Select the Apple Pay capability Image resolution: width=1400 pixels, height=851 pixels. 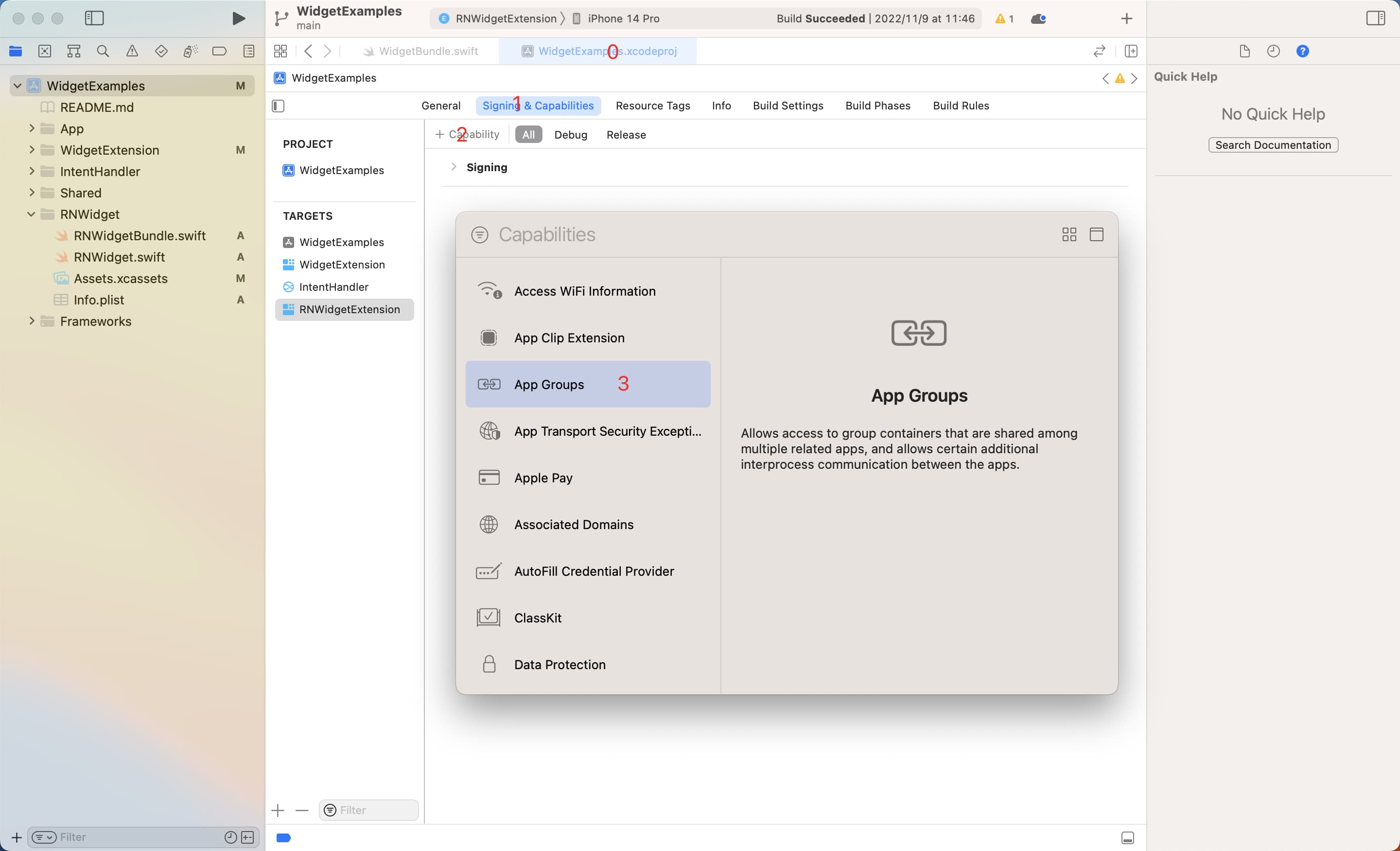pos(588,478)
